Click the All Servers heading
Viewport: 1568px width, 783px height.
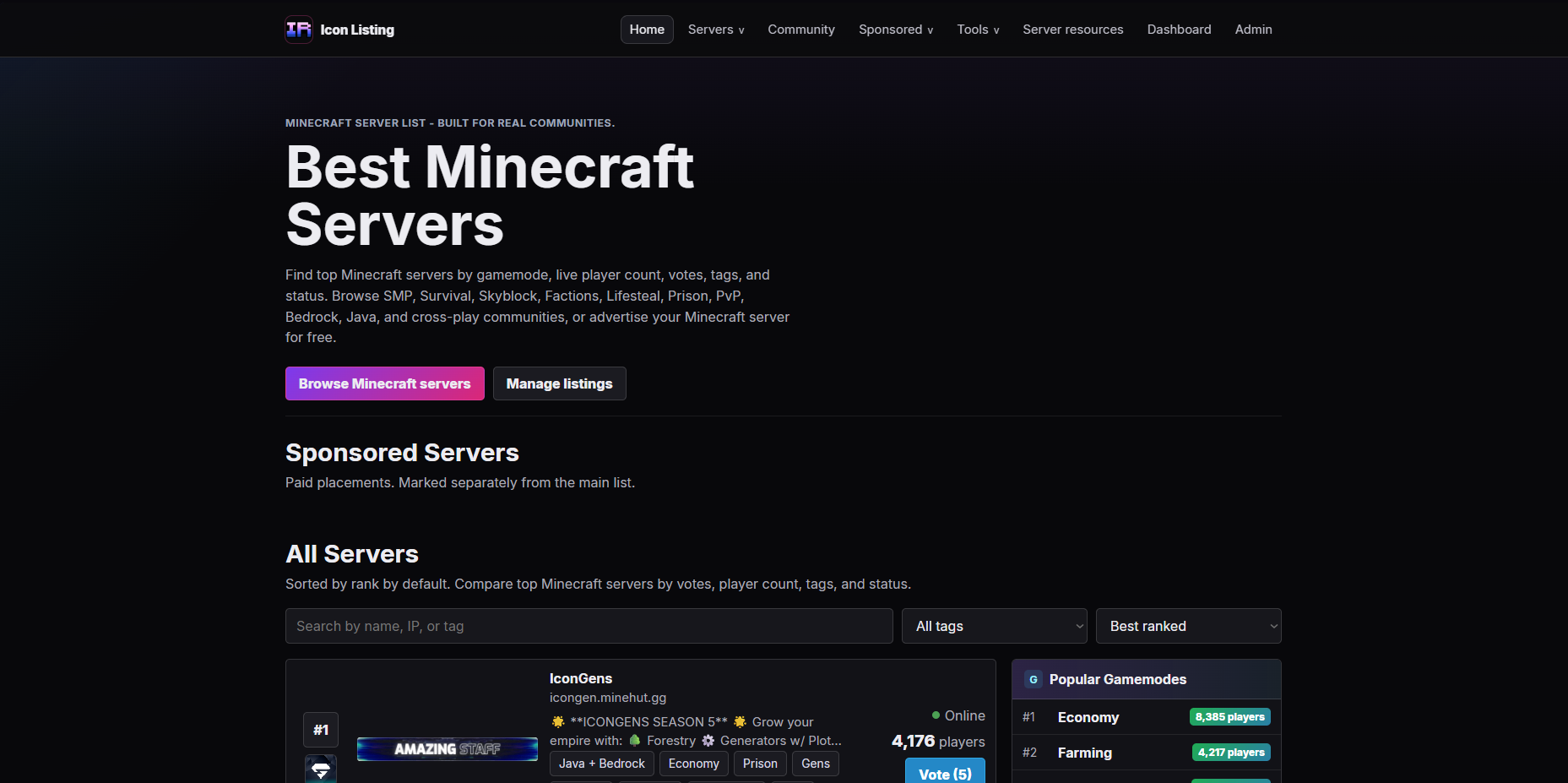click(352, 554)
